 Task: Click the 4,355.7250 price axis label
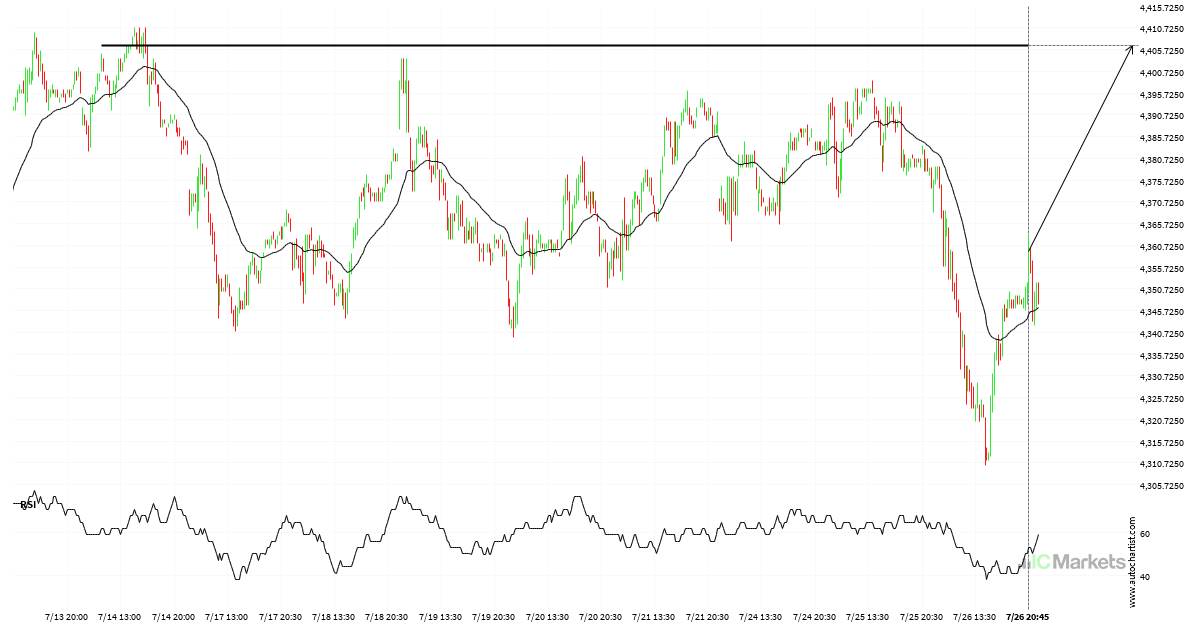pyautogui.click(x=1162, y=269)
